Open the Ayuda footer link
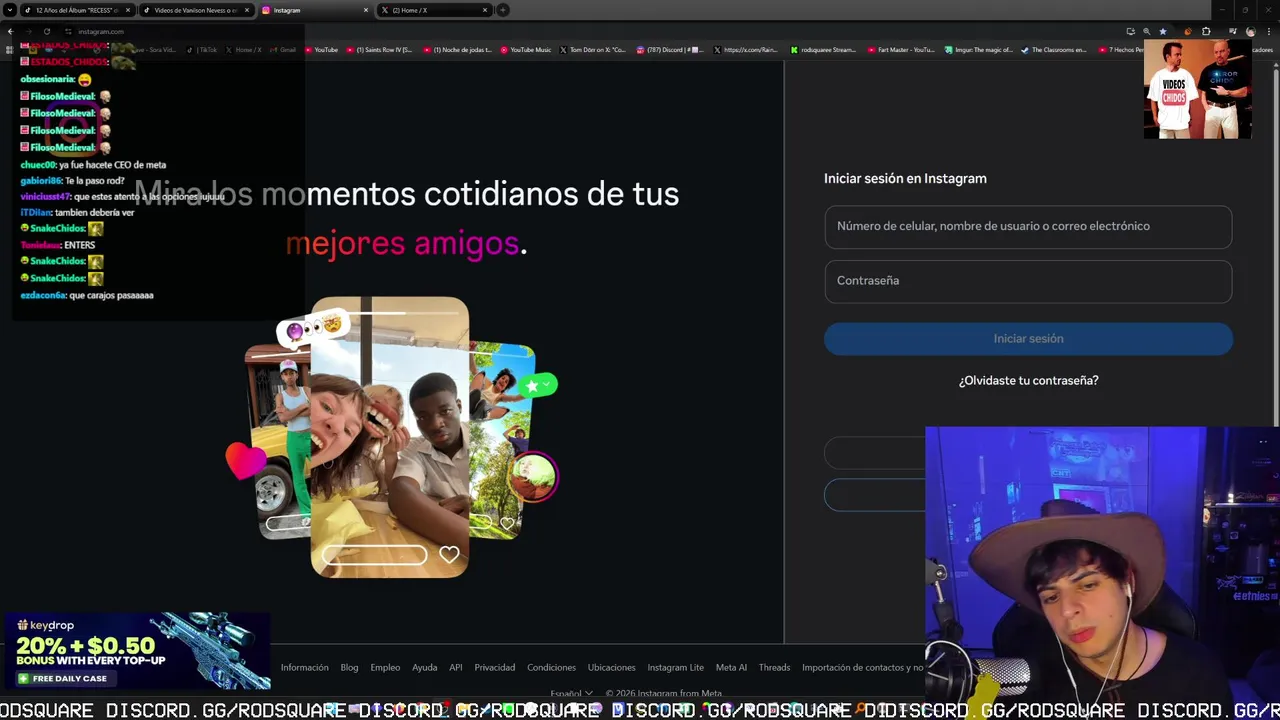1280x720 pixels. [425, 668]
